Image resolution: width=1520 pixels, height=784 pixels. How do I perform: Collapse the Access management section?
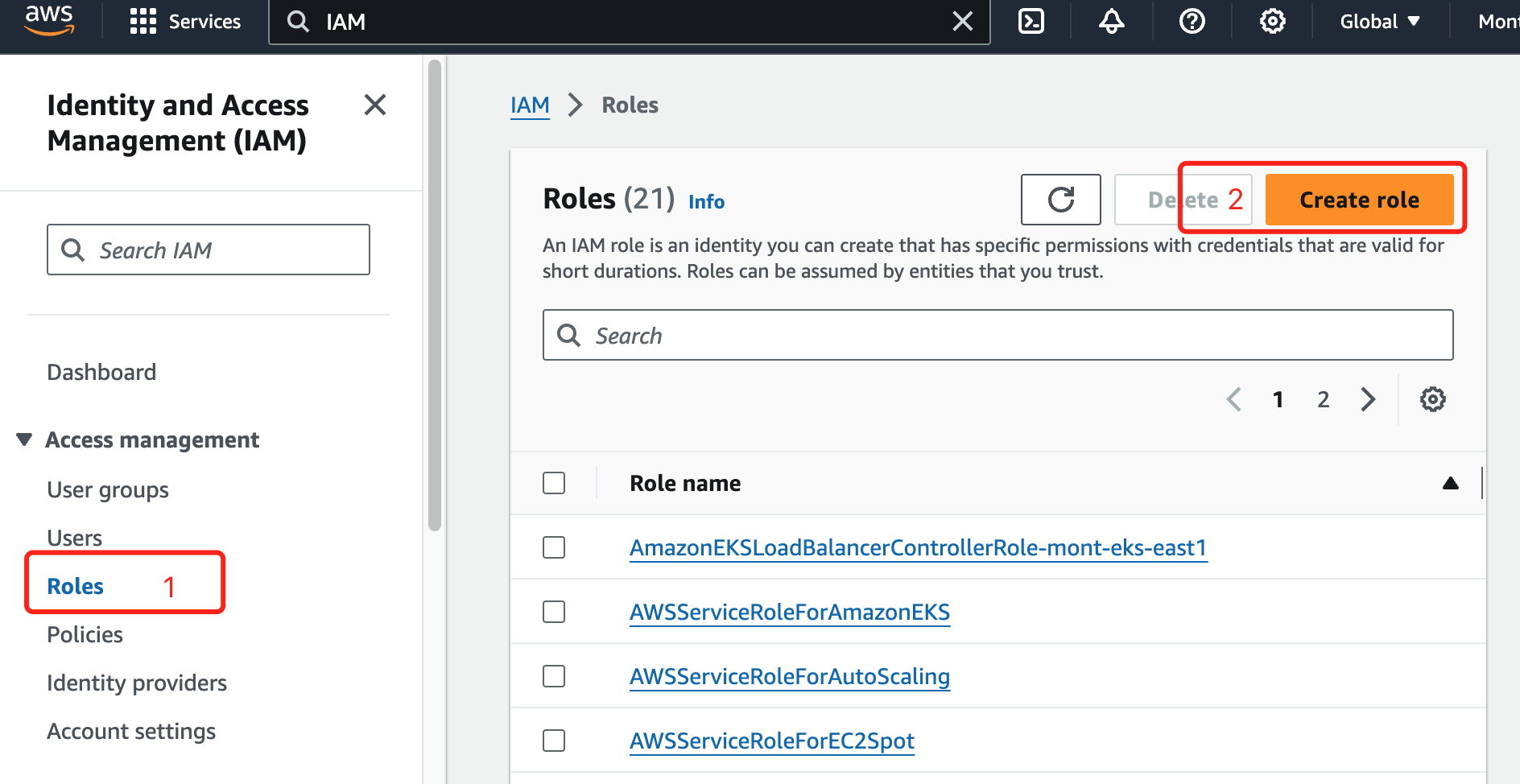(x=24, y=439)
